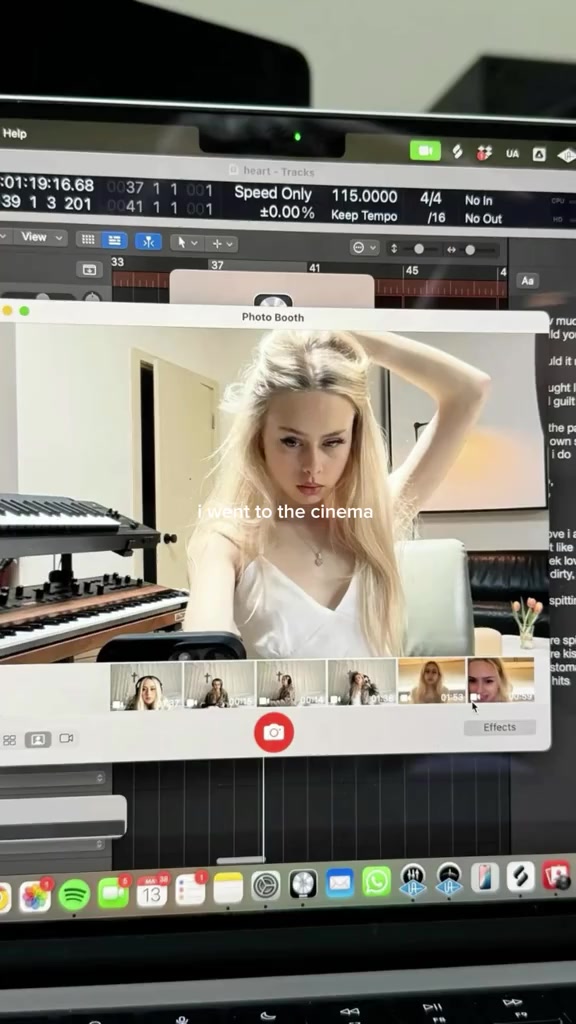Select the last video thumbnail in strip

501,680
